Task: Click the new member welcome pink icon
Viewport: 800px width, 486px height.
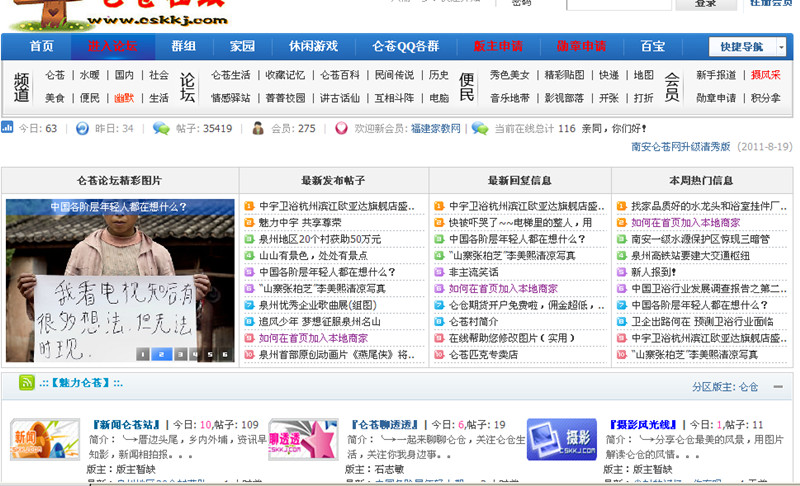Action: click(x=341, y=129)
